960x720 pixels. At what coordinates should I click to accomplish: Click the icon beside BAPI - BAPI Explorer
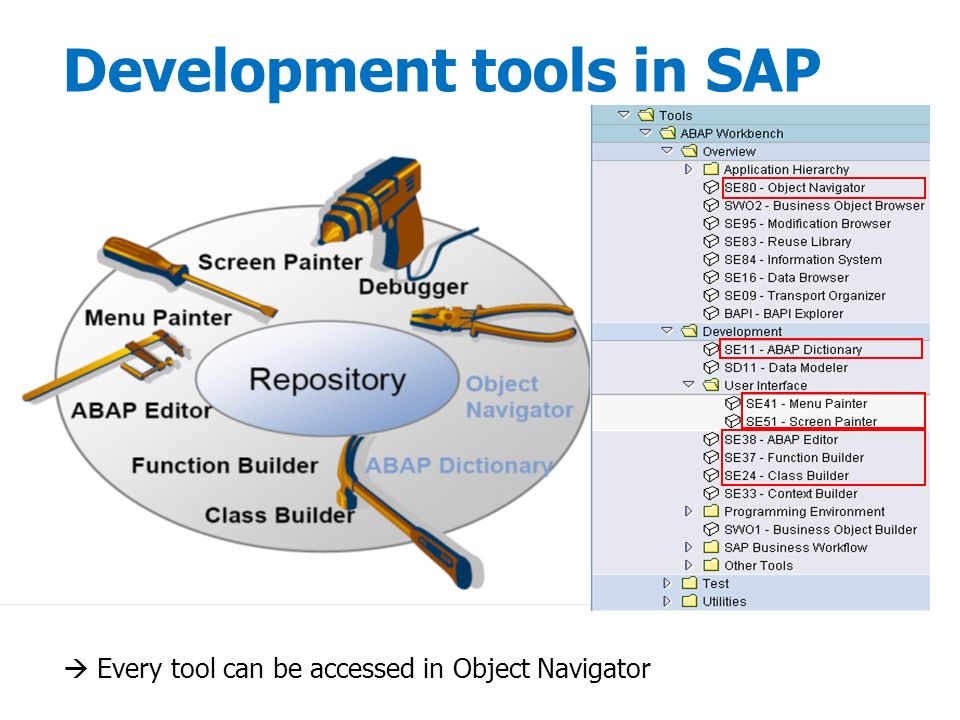coord(711,313)
